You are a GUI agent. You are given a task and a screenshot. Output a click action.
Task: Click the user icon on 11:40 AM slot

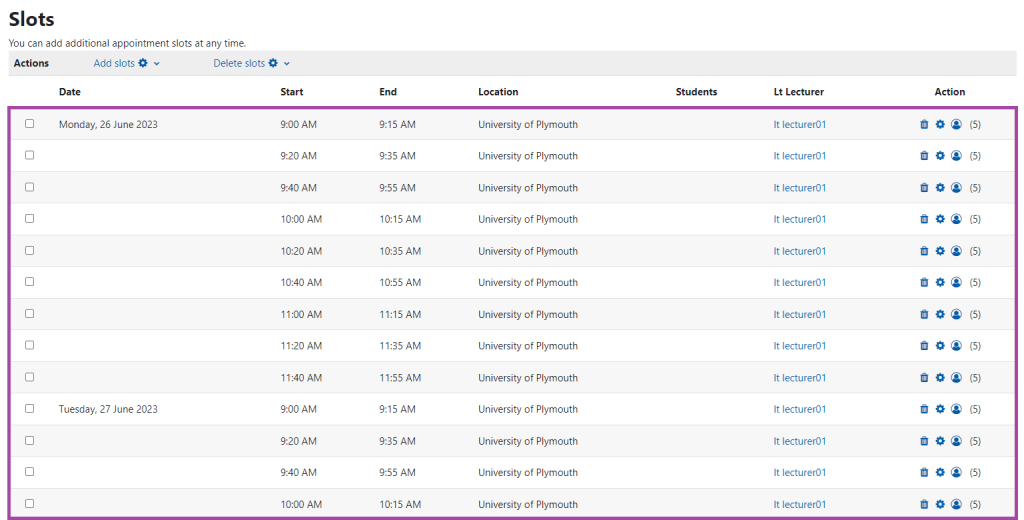[956, 378]
